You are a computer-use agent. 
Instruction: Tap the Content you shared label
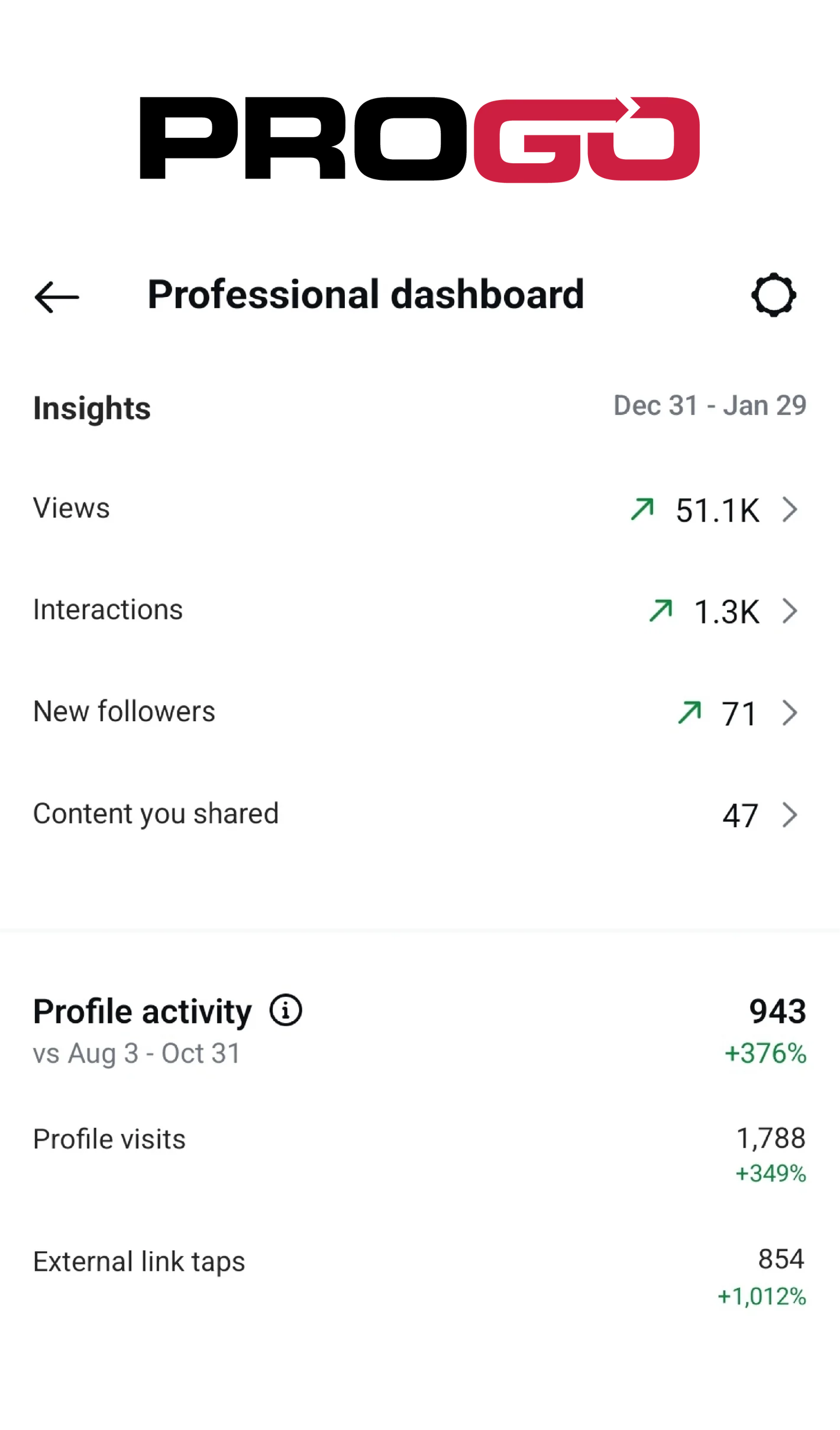pyautogui.click(x=156, y=814)
